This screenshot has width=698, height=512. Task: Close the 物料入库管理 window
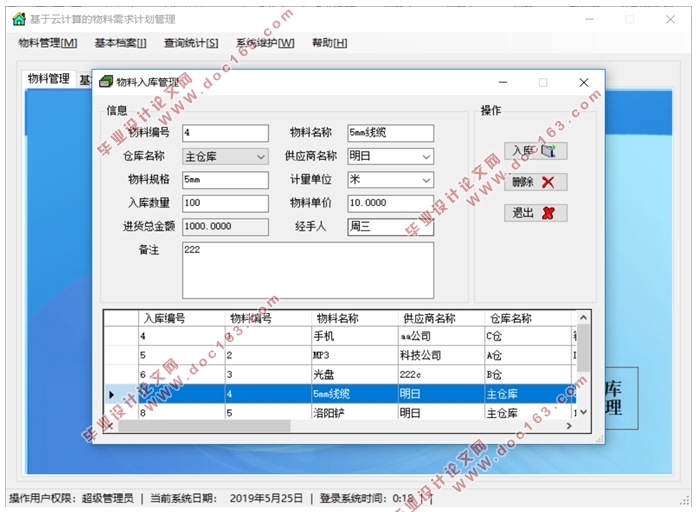point(584,82)
